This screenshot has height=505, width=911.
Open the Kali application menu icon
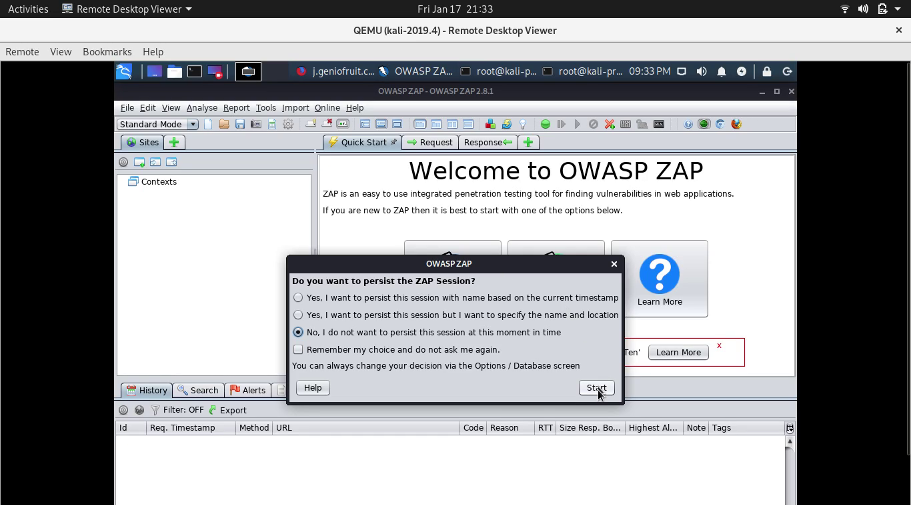tap(124, 71)
